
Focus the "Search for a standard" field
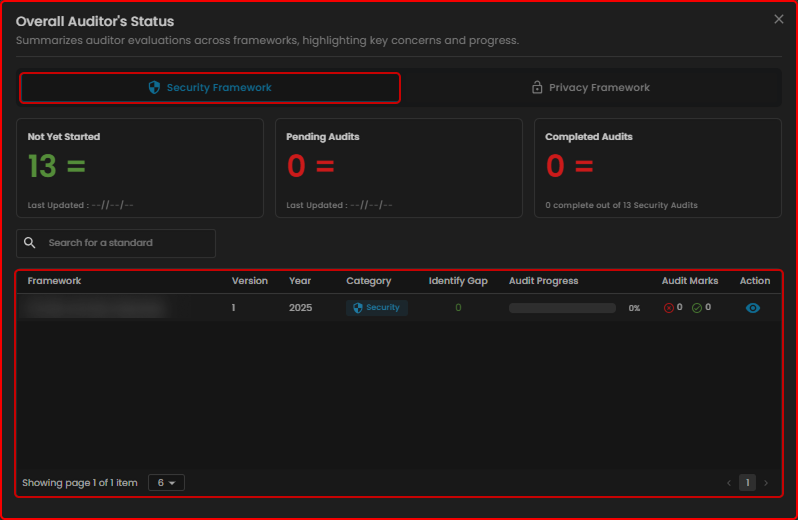125,243
